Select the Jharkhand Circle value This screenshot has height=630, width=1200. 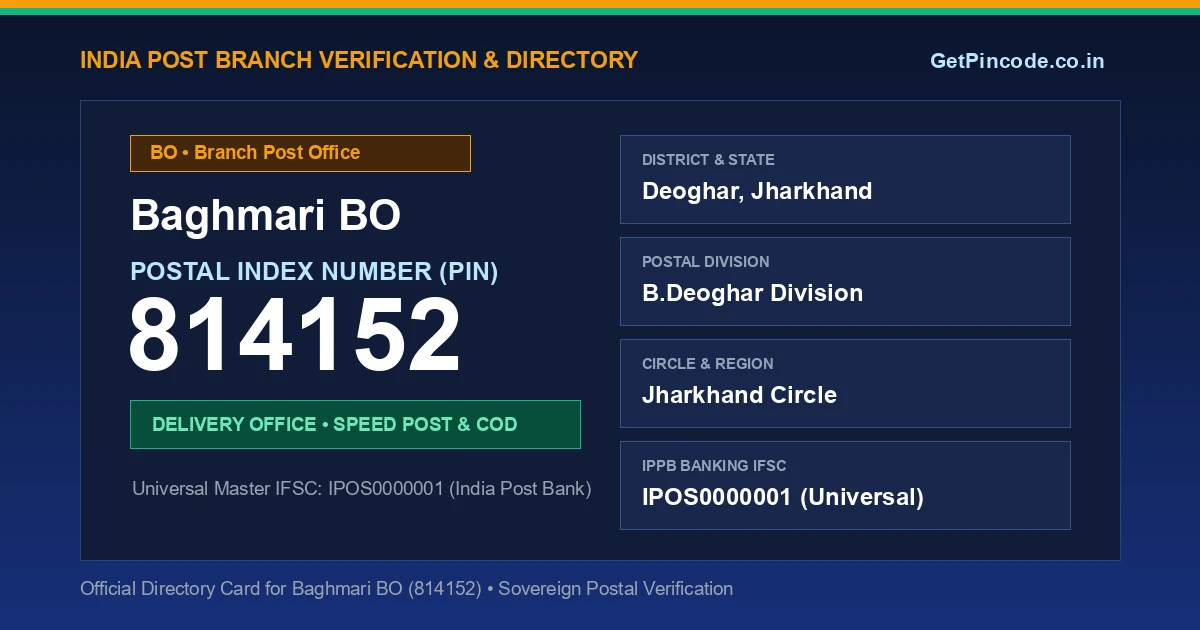pos(739,395)
